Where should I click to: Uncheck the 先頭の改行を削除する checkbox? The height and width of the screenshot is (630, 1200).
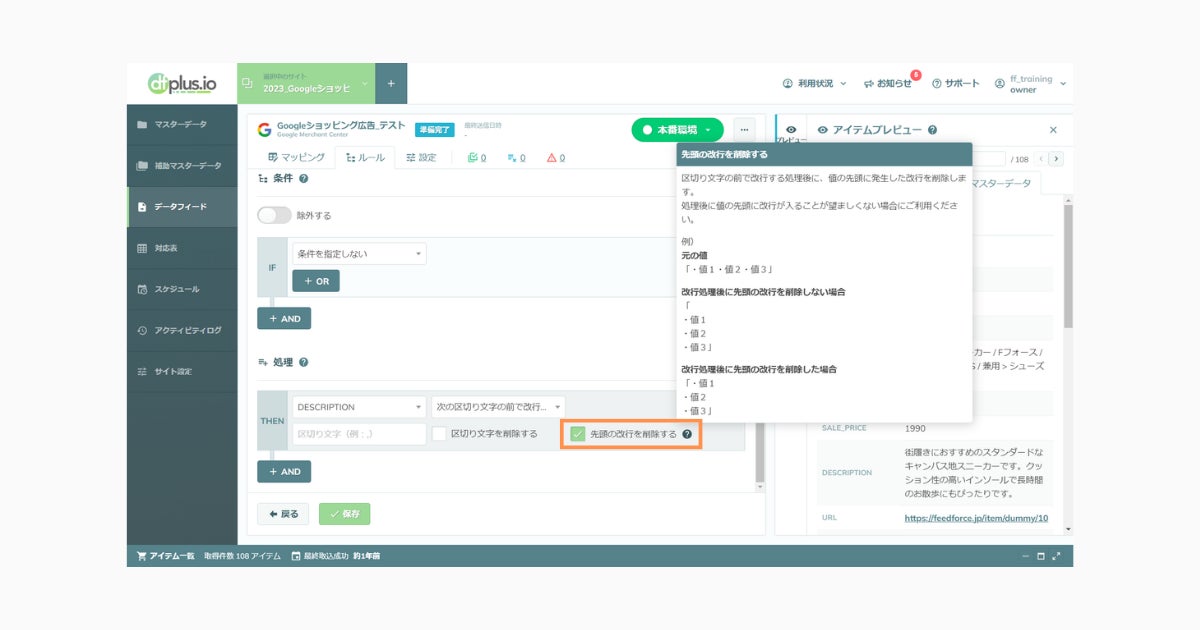[577, 434]
